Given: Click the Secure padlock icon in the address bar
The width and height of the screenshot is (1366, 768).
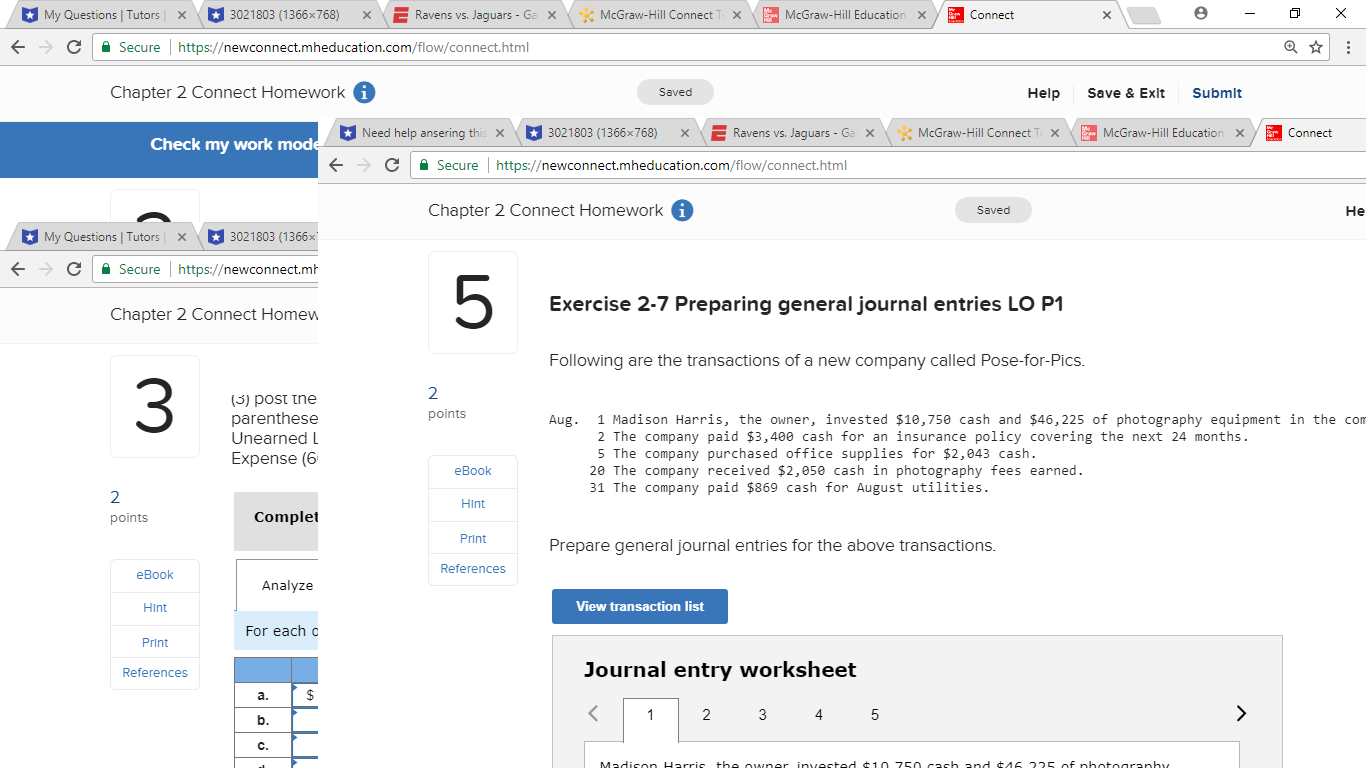Looking at the screenshot, I should [105, 46].
